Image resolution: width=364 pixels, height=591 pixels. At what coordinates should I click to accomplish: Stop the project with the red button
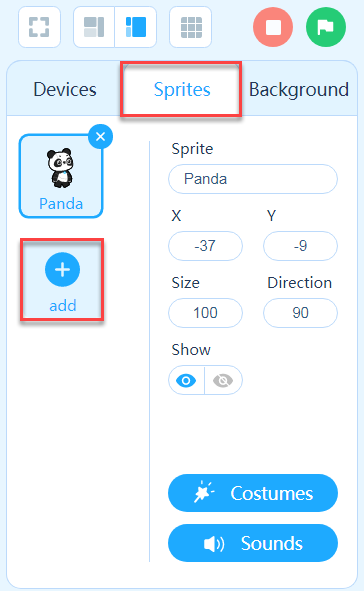273,27
